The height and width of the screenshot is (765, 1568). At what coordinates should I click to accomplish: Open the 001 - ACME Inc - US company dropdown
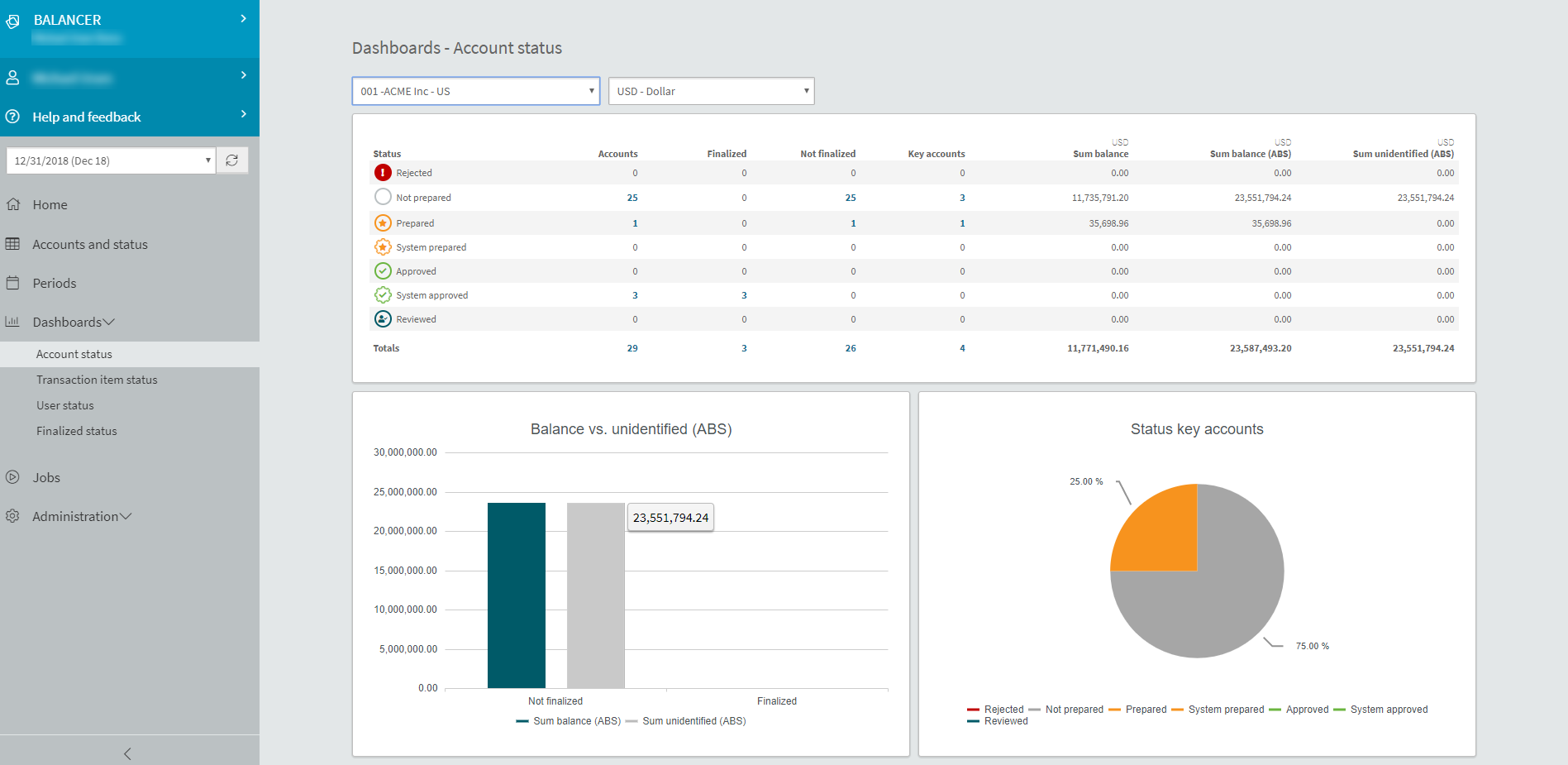(475, 91)
